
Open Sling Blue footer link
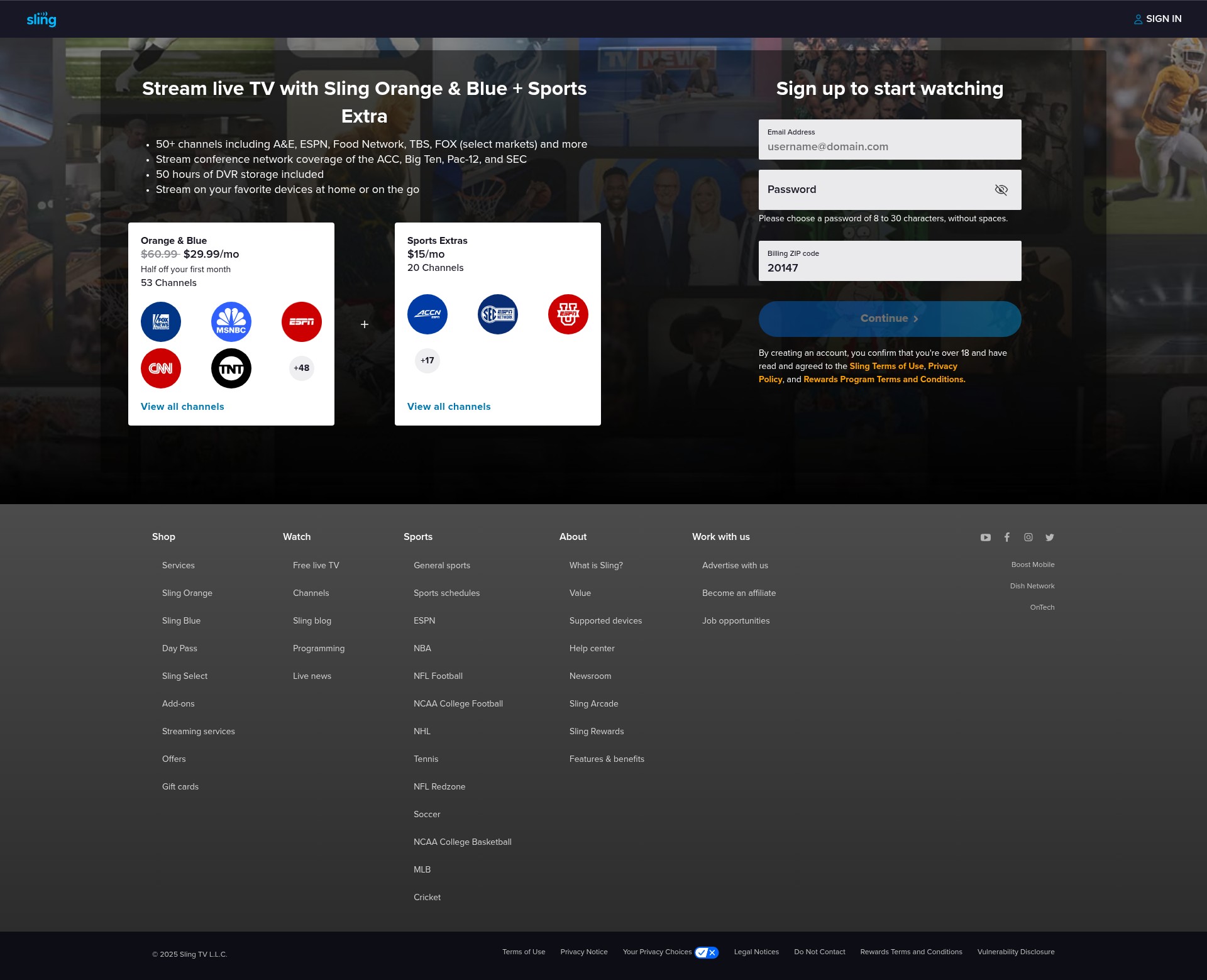pyautogui.click(x=181, y=620)
